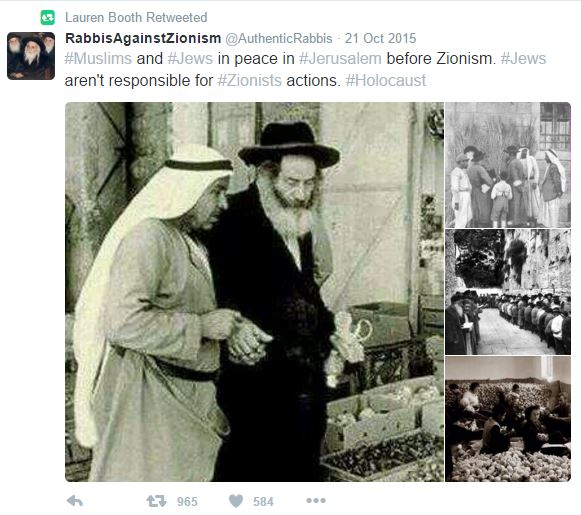Screen dimensions: 581x515
Task: View the large photo of two men
Action: 254,292
